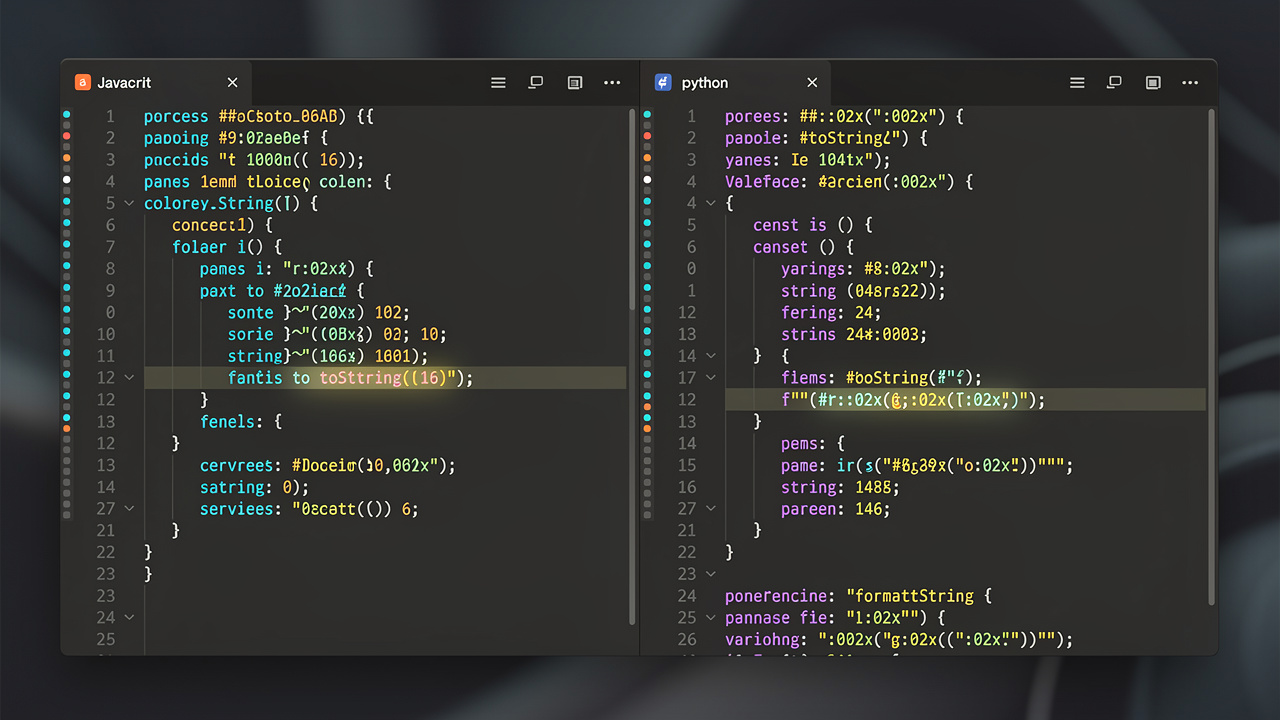Click the "porcess" code line in Javacrit
Viewport: 1280px width, 720px height.
point(258,117)
